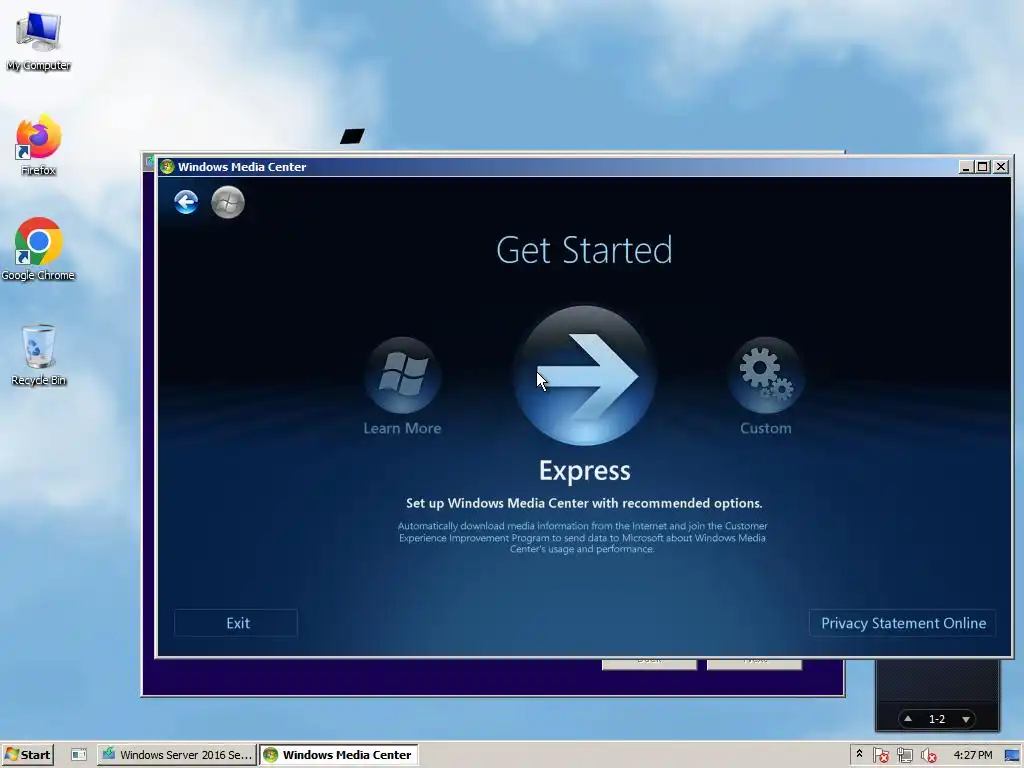Launch Firefox from the desktop
Image resolution: width=1024 pixels, height=768 pixels.
coord(39,145)
